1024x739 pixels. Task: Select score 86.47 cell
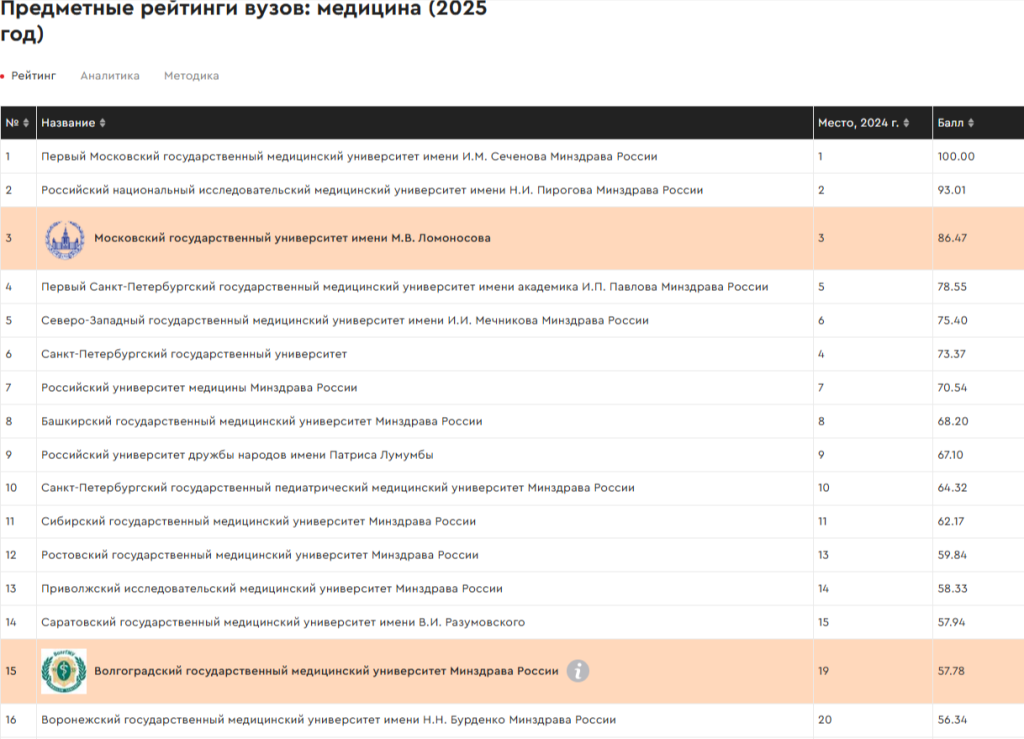pos(952,238)
